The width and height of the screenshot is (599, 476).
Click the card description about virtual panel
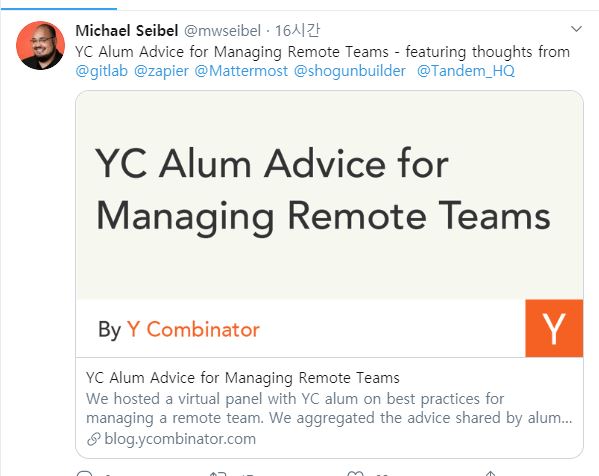(329, 408)
